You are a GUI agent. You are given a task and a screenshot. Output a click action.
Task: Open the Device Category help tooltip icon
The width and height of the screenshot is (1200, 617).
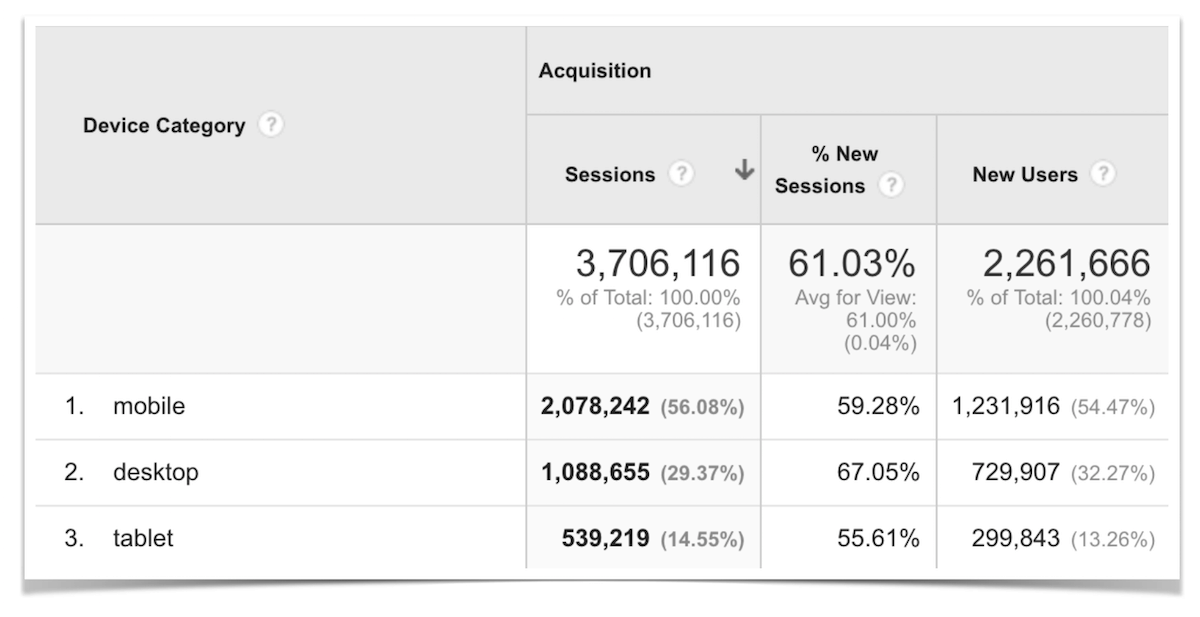(272, 126)
